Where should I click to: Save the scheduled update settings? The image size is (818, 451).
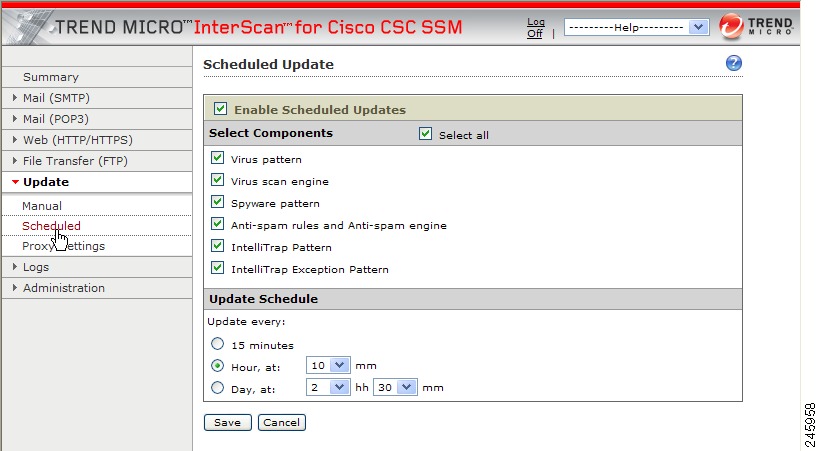pyautogui.click(x=227, y=422)
